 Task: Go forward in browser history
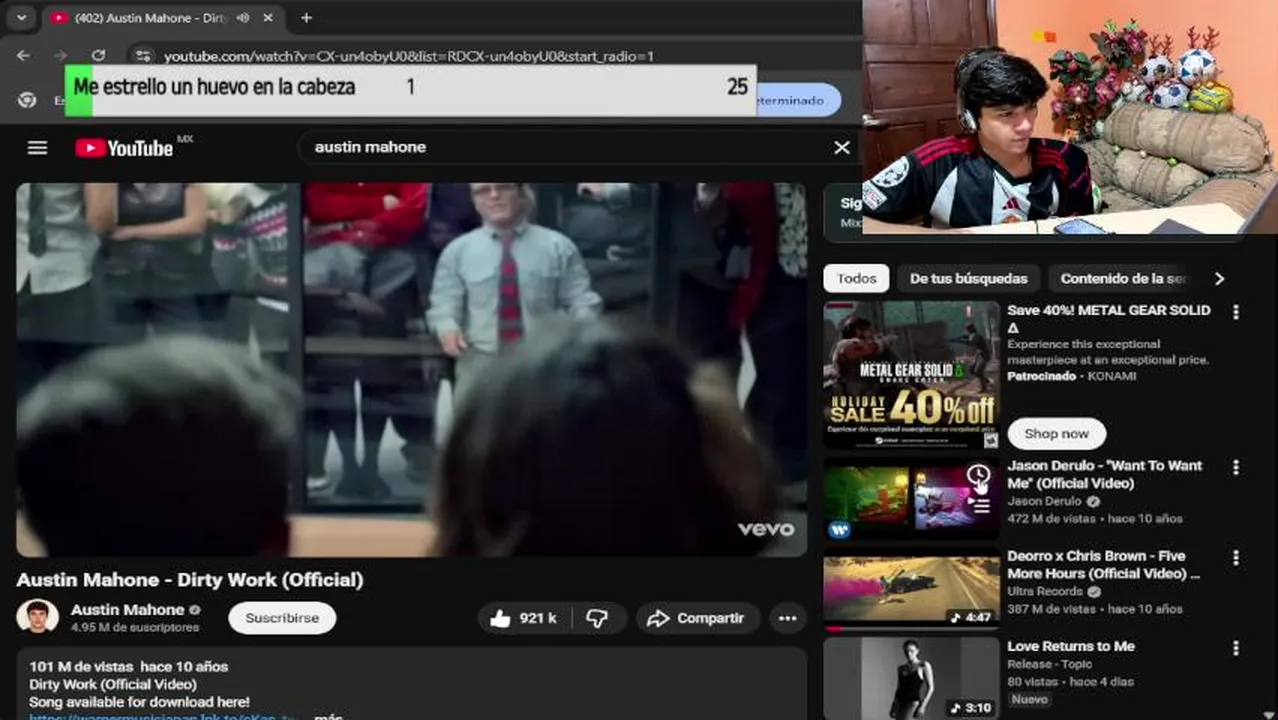pyautogui.click(x=61, y=56)
